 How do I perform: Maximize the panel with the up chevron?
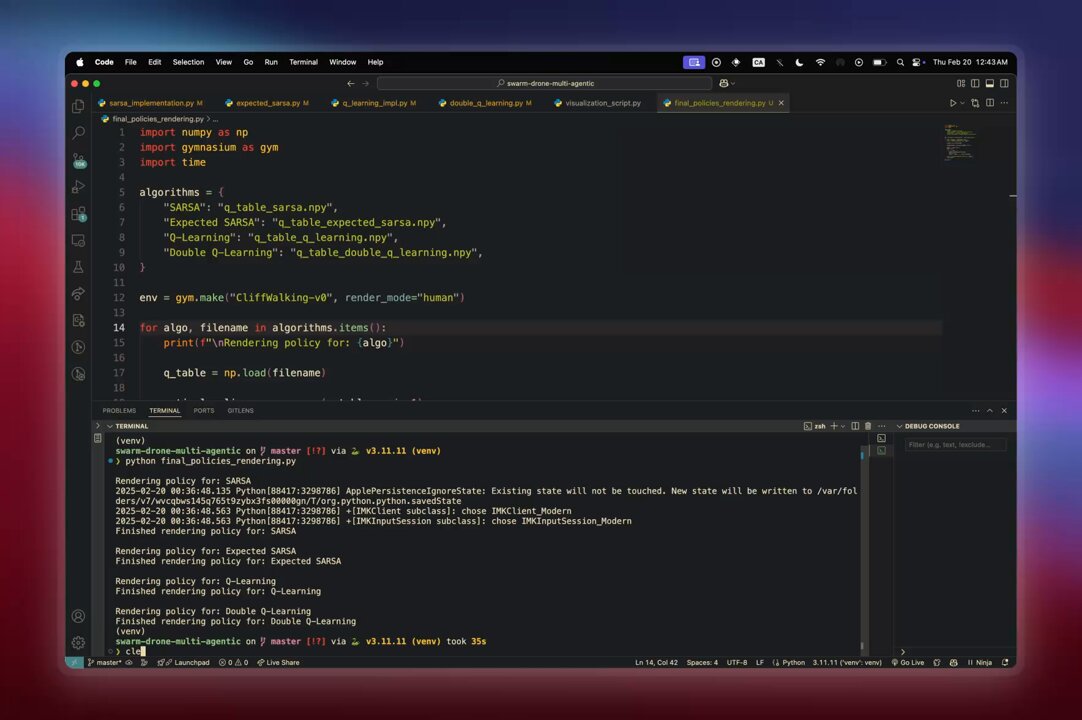tap(990, 411)
